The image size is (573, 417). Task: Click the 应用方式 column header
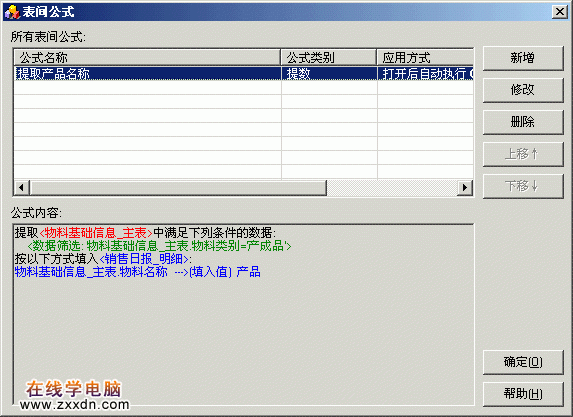tap(425, 58)
